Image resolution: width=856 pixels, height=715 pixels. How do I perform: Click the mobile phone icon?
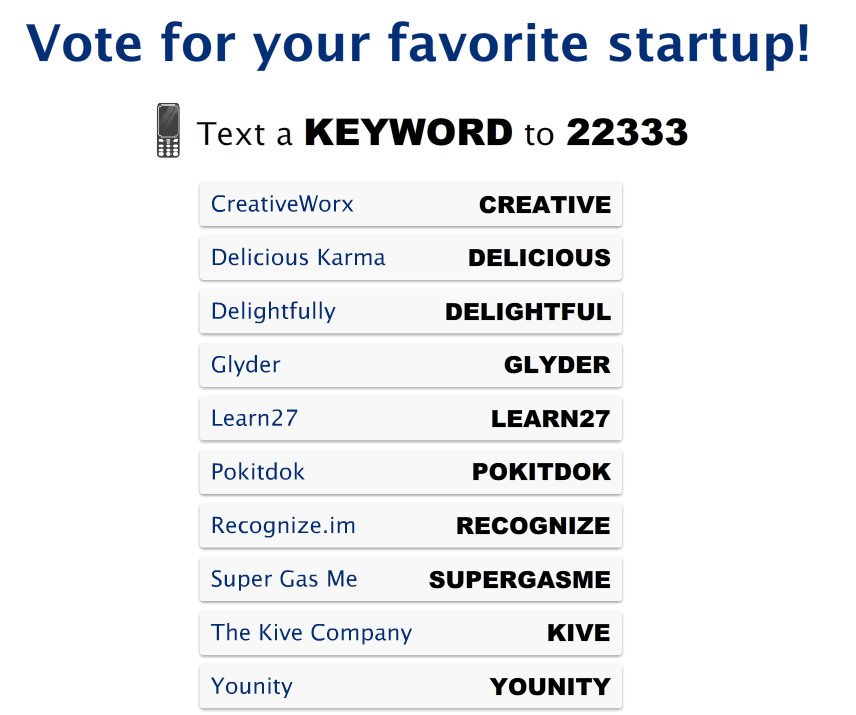168,131
